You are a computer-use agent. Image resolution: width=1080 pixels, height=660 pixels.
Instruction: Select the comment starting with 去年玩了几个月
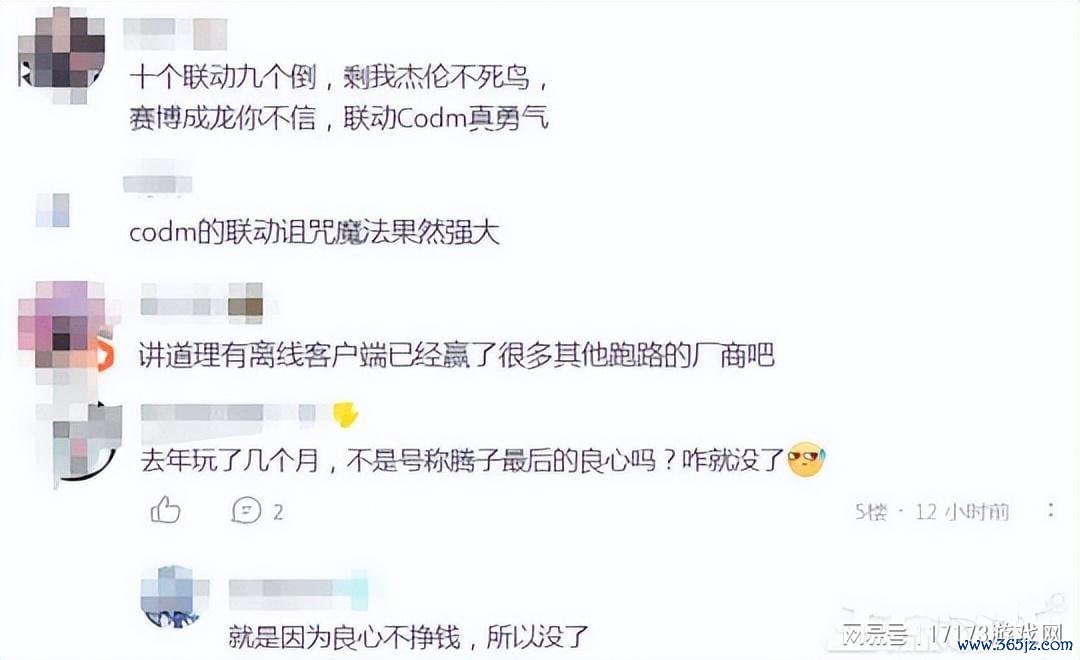coord(482,460)
